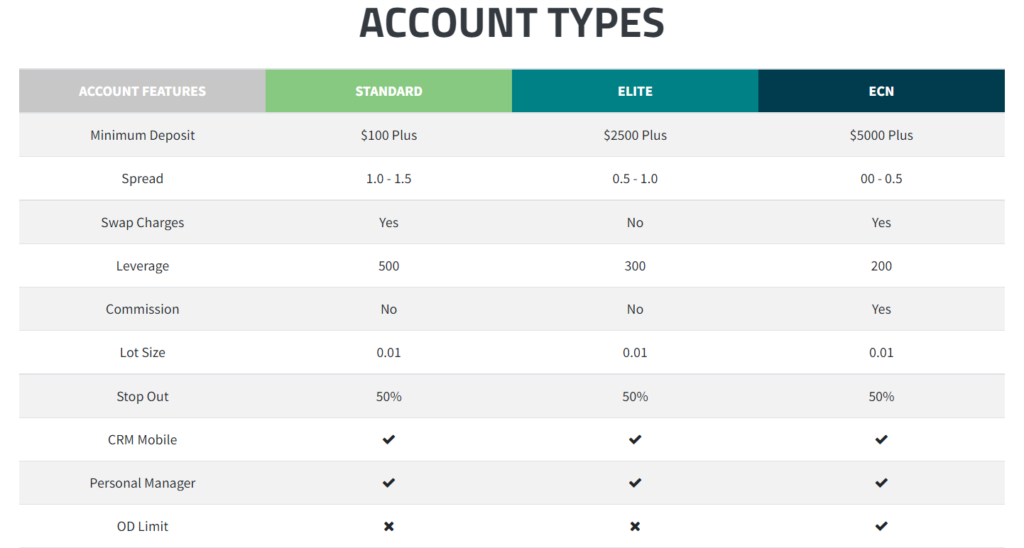This screenshot has width=1024, height=548.
Task: Click the ECN OD Limit checkmark
Action: [x=881, y=526]
